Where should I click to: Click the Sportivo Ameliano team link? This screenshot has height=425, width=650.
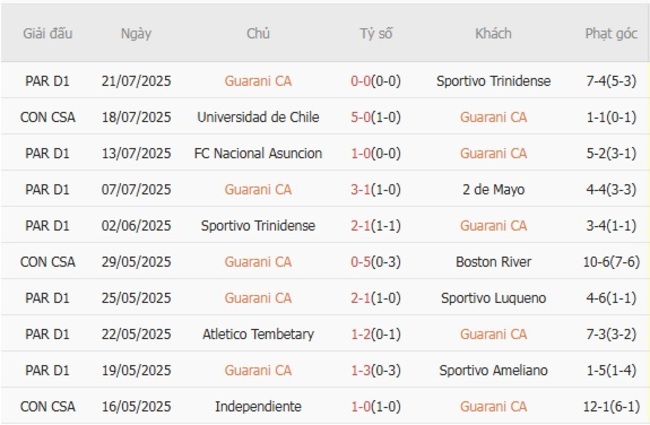click(x=493, y=370)
